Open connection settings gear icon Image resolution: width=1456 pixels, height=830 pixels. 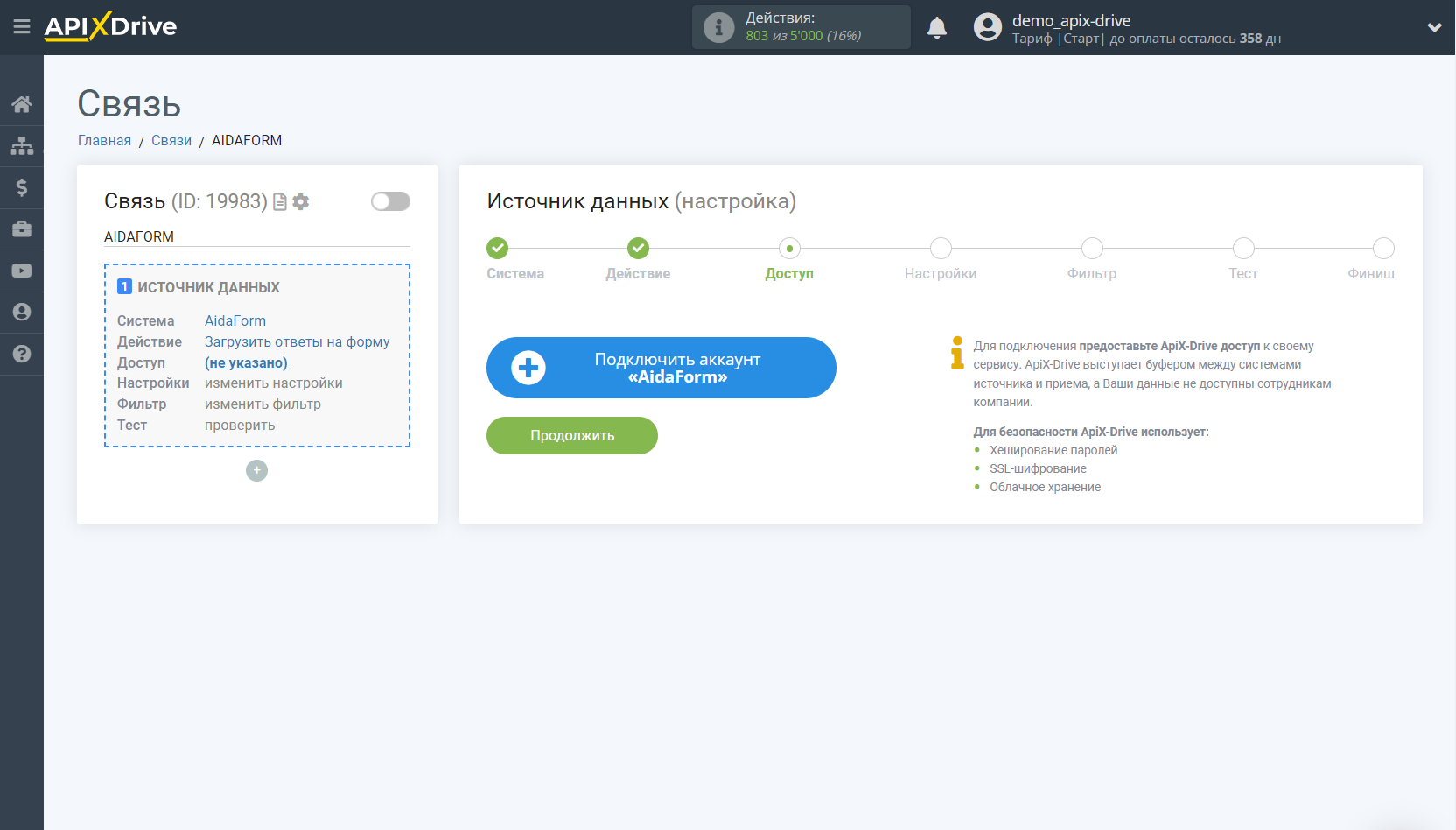[301, 202]
